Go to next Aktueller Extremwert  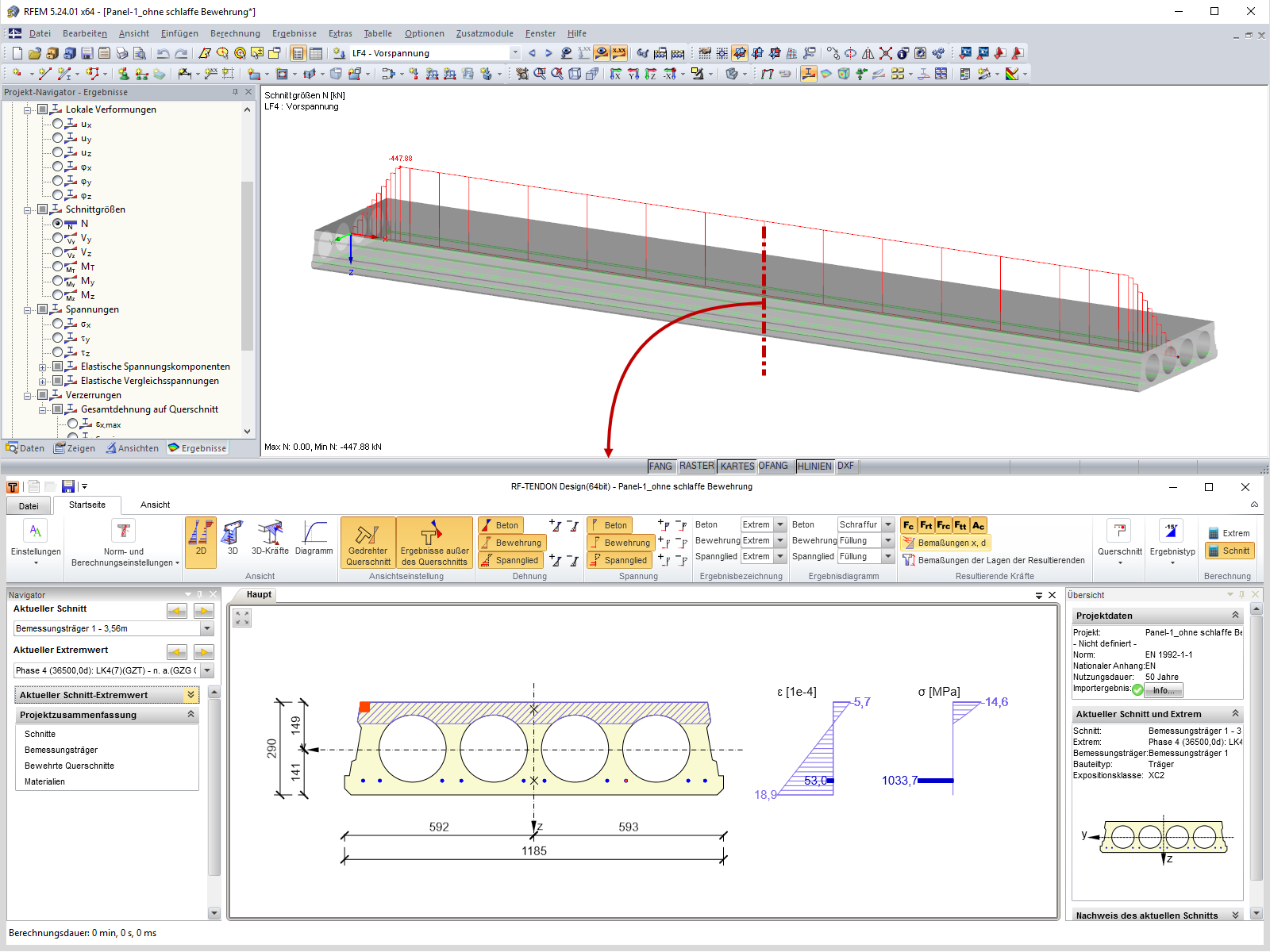point(204,652)
